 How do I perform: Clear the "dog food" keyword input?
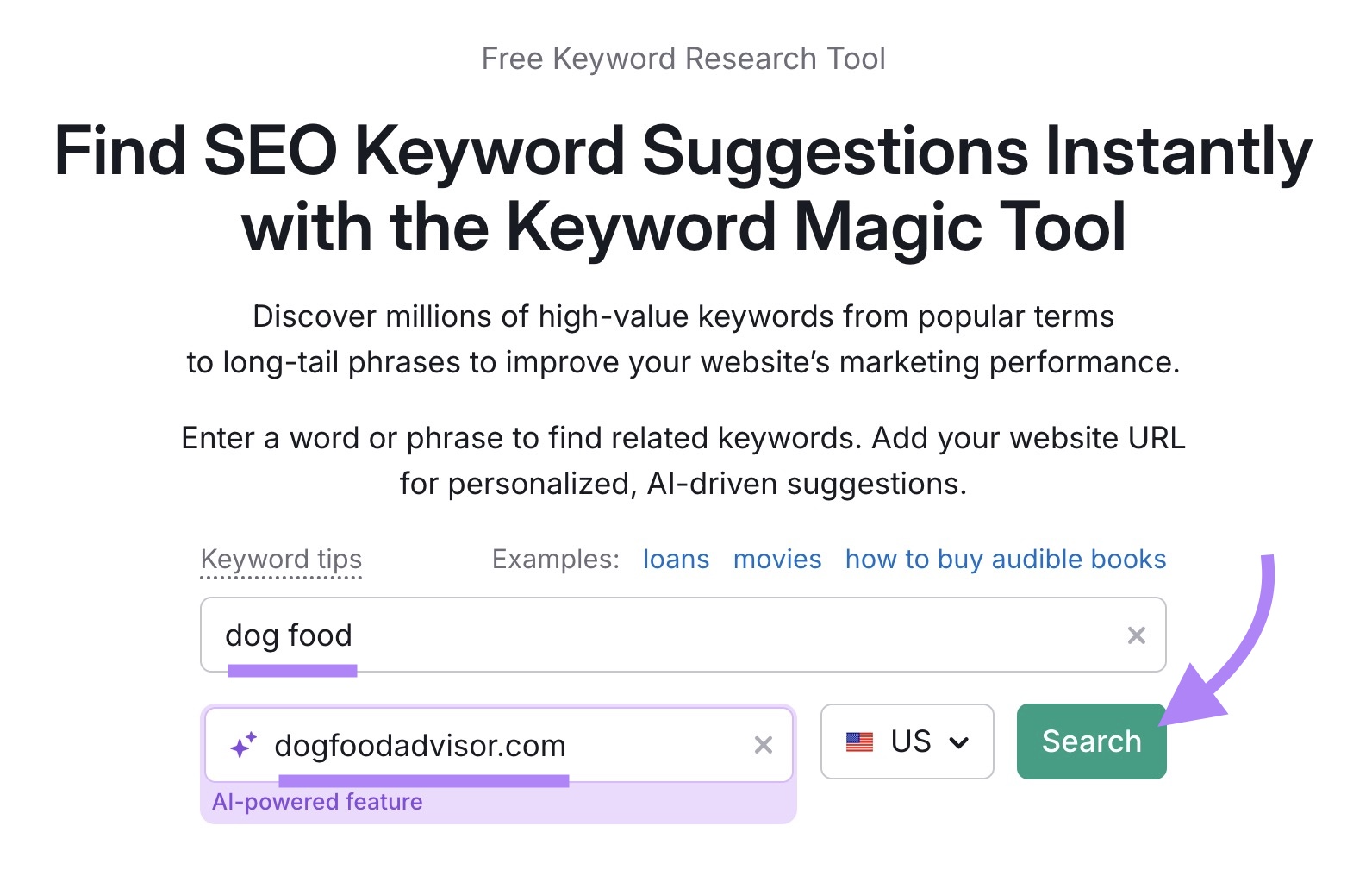pyautogui.click(x=1137, y=635)
